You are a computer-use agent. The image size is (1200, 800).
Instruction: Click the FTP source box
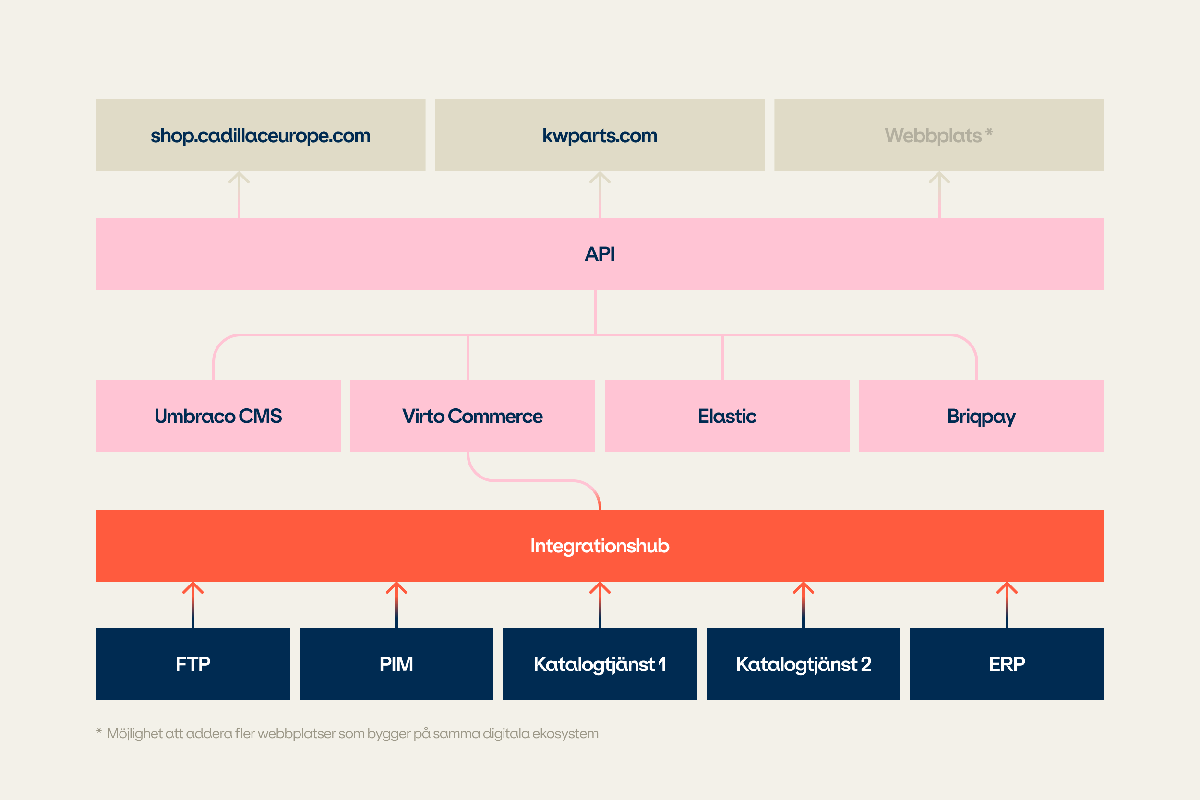click(x=193, y=664)
